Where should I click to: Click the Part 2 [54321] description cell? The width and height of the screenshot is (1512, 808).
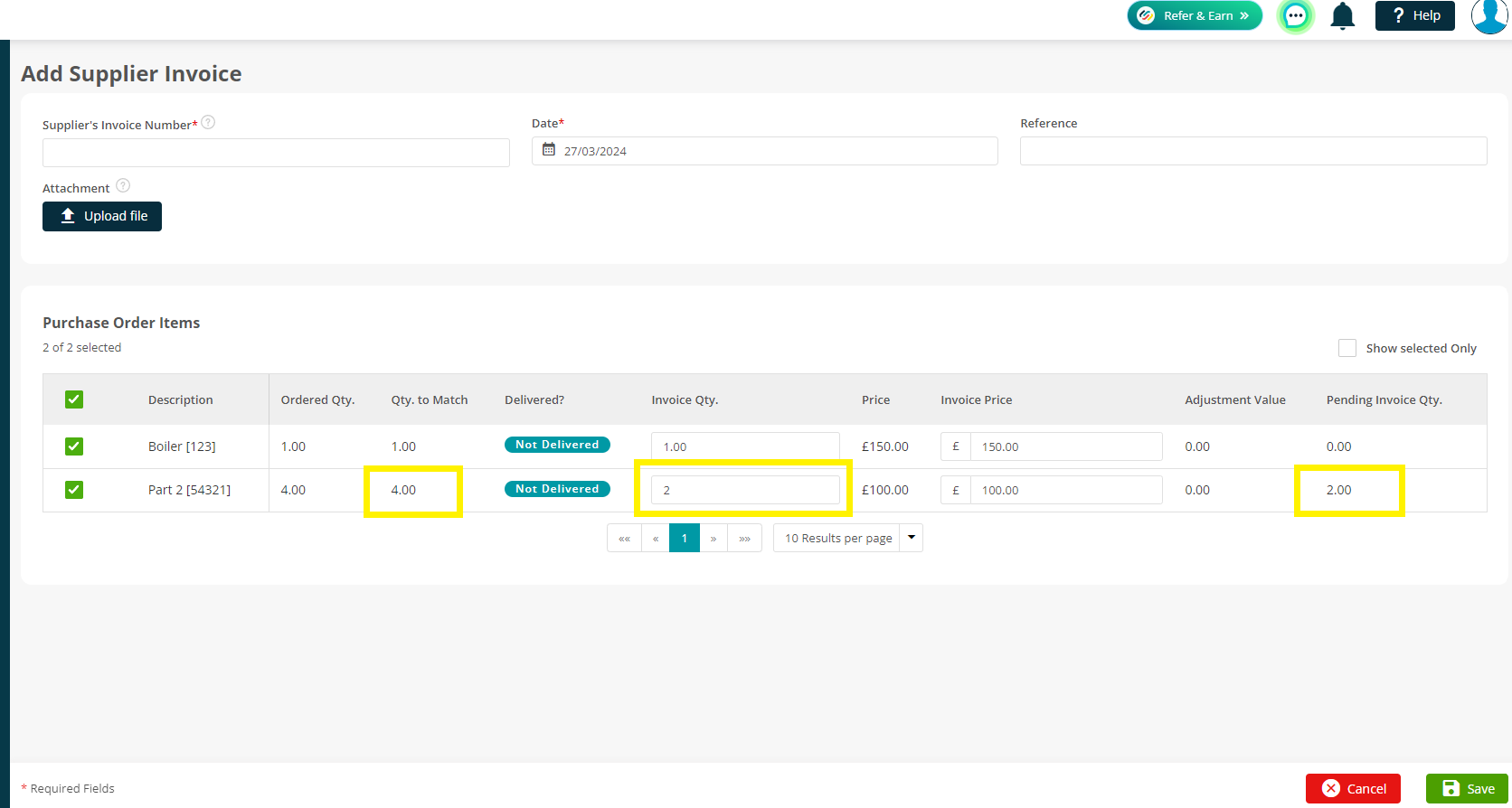click(189, 490)
